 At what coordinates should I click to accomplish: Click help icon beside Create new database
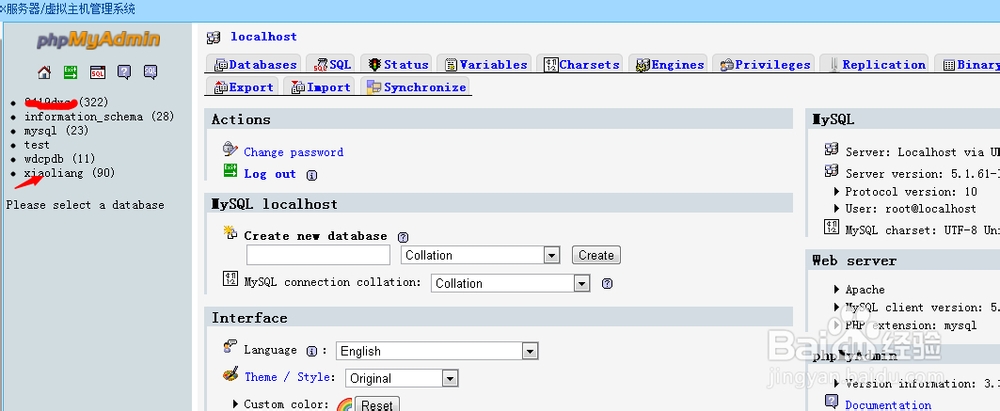[402, 237]
